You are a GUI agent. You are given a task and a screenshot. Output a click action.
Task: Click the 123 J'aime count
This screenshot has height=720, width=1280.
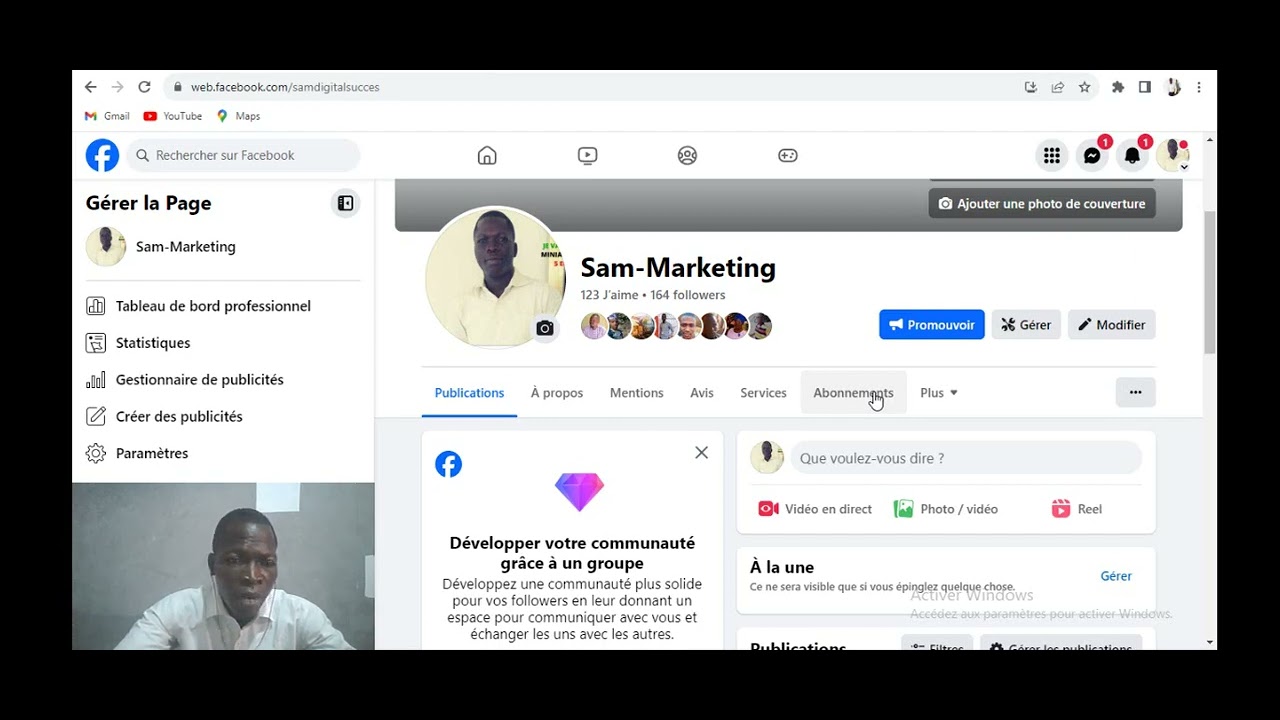click(609, 295)
